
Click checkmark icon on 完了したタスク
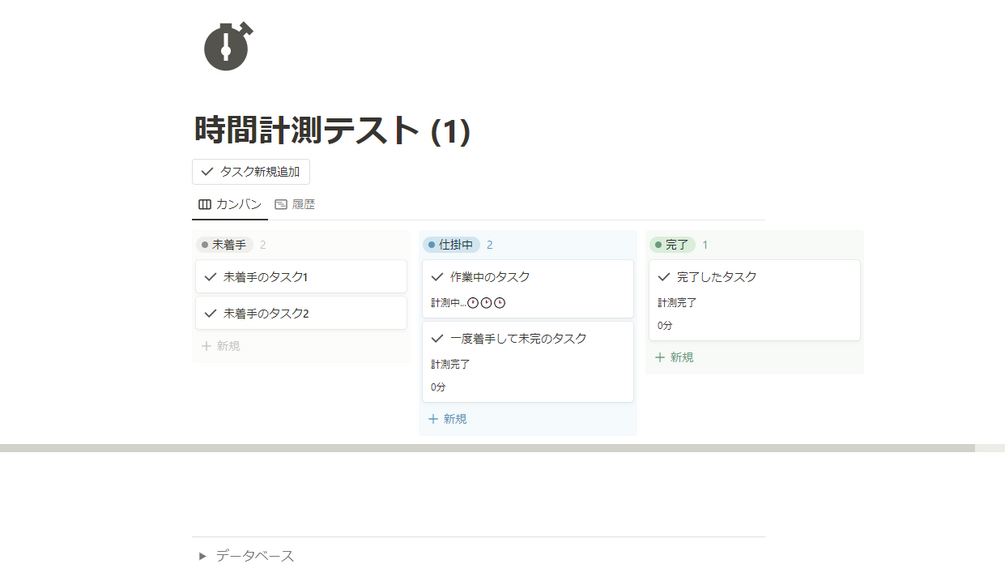pos(664,277)
